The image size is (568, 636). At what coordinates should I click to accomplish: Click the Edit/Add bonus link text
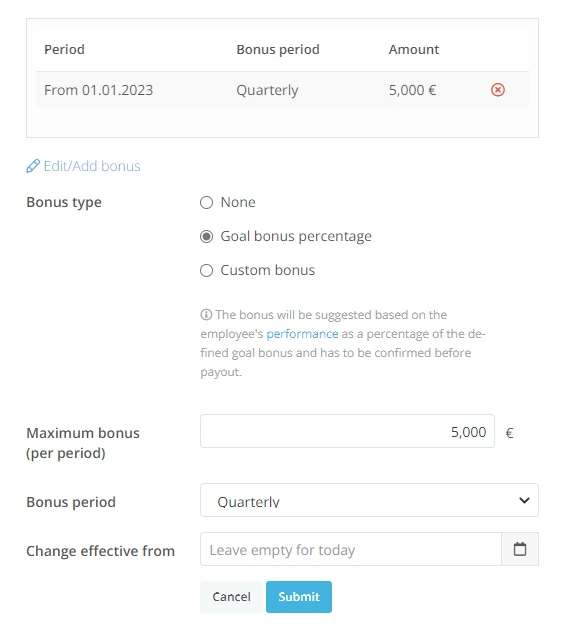coord(92,166)
